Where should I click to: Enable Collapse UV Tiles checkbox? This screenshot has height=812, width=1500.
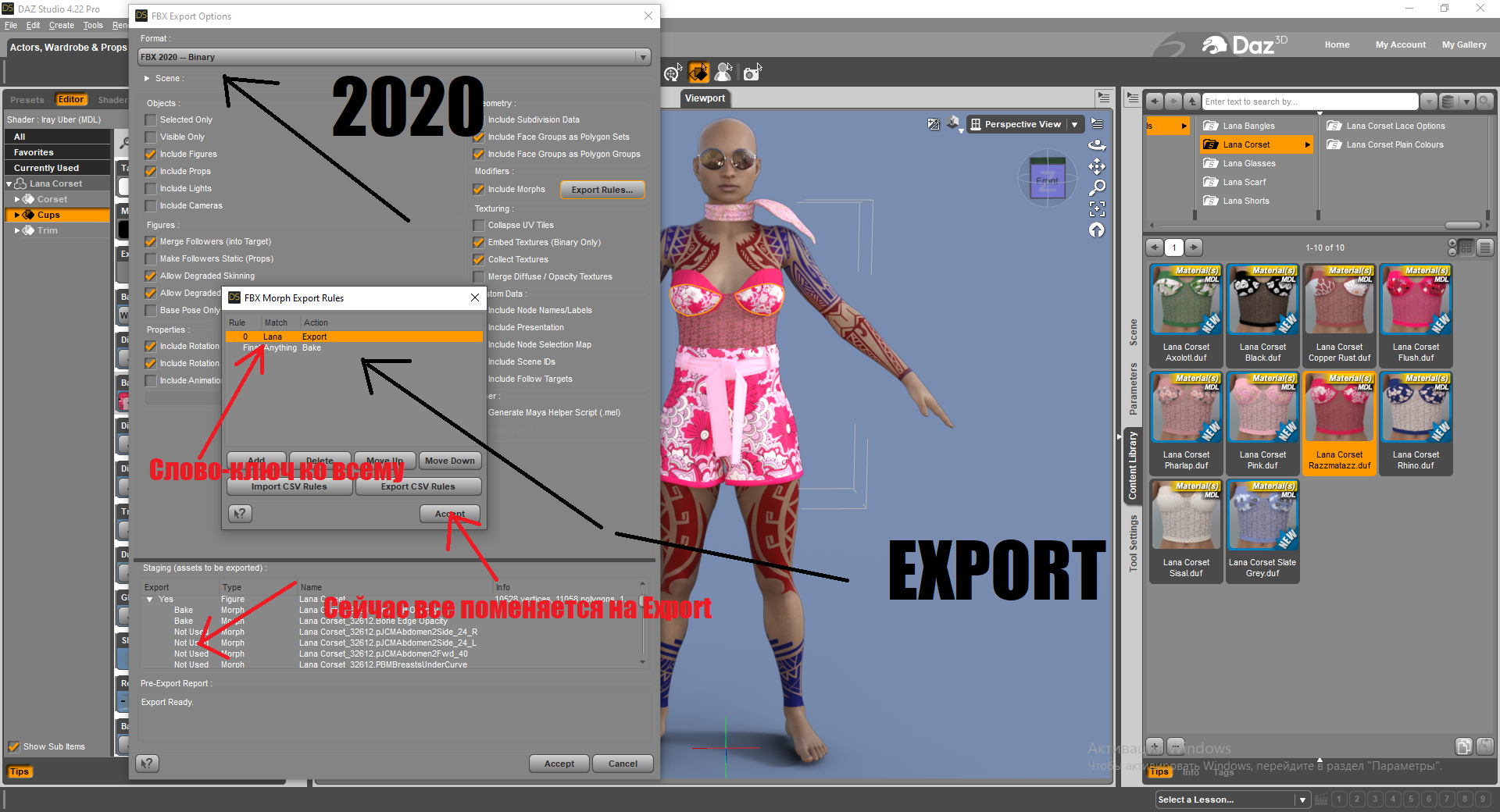479,226
